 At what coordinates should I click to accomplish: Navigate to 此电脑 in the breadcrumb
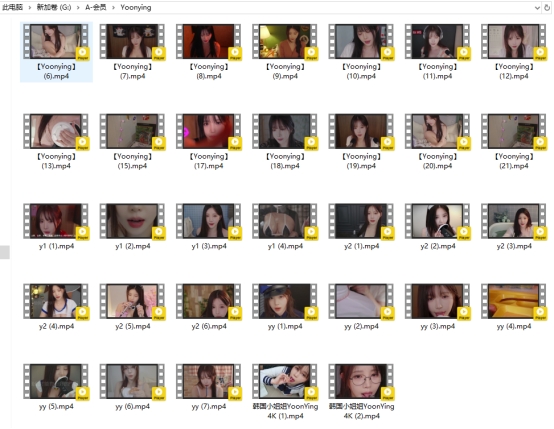click(12, 7)
